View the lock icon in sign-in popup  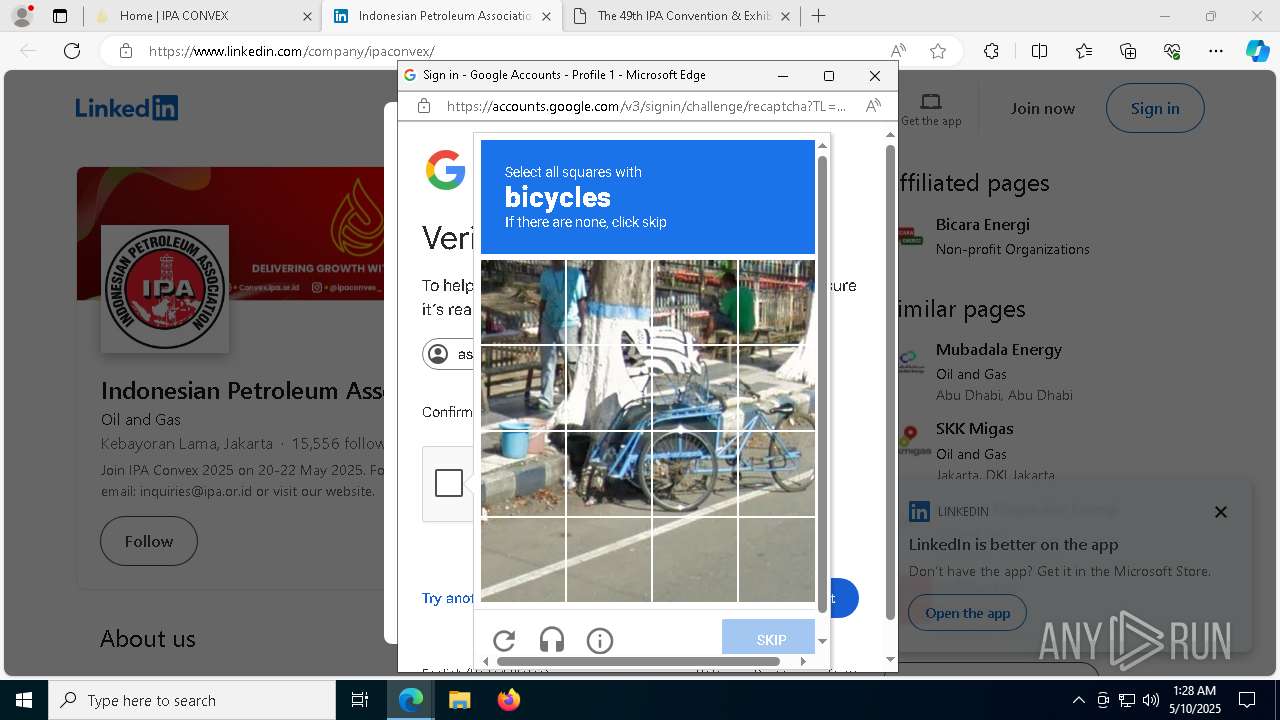(x=424, y=106)
